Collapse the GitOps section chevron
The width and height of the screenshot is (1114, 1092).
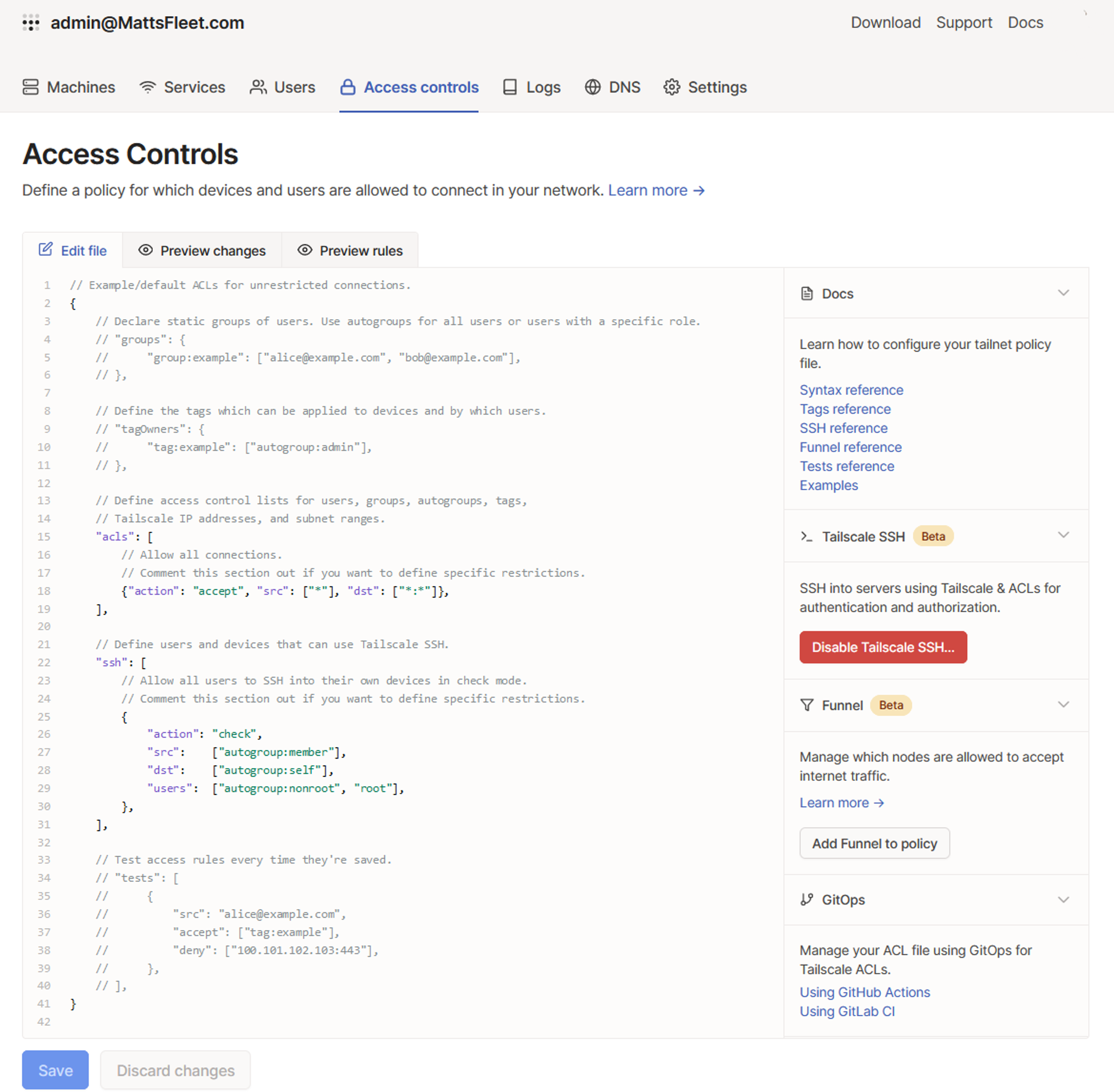1063,899
